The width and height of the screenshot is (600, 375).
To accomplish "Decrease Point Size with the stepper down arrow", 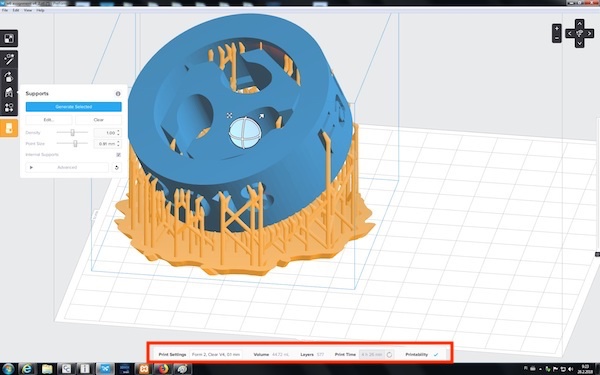I will click(118, 146).
